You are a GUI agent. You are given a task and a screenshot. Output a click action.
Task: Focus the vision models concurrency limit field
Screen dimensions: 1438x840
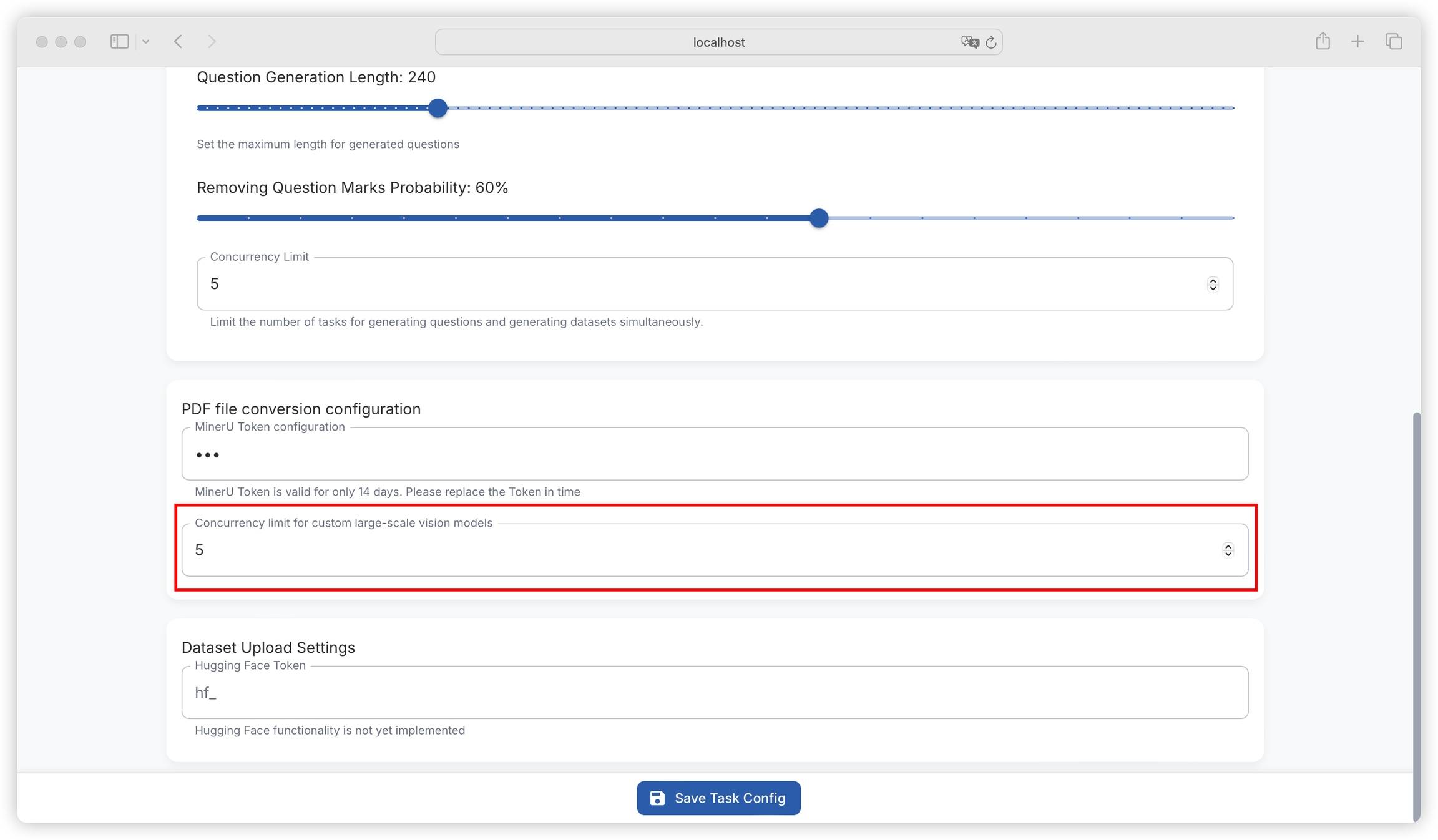point(687,550)
